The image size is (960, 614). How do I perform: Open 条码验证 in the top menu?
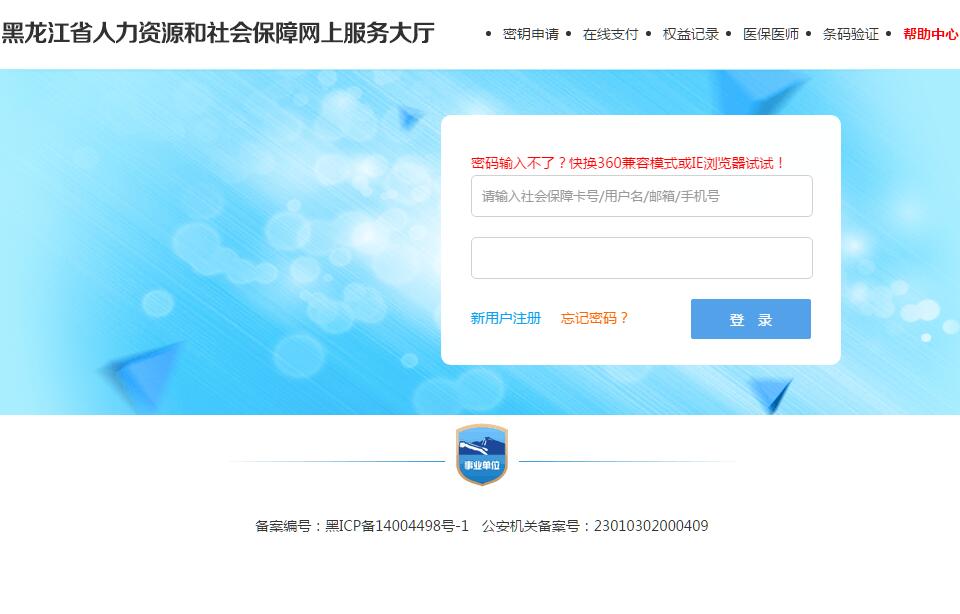851,34
